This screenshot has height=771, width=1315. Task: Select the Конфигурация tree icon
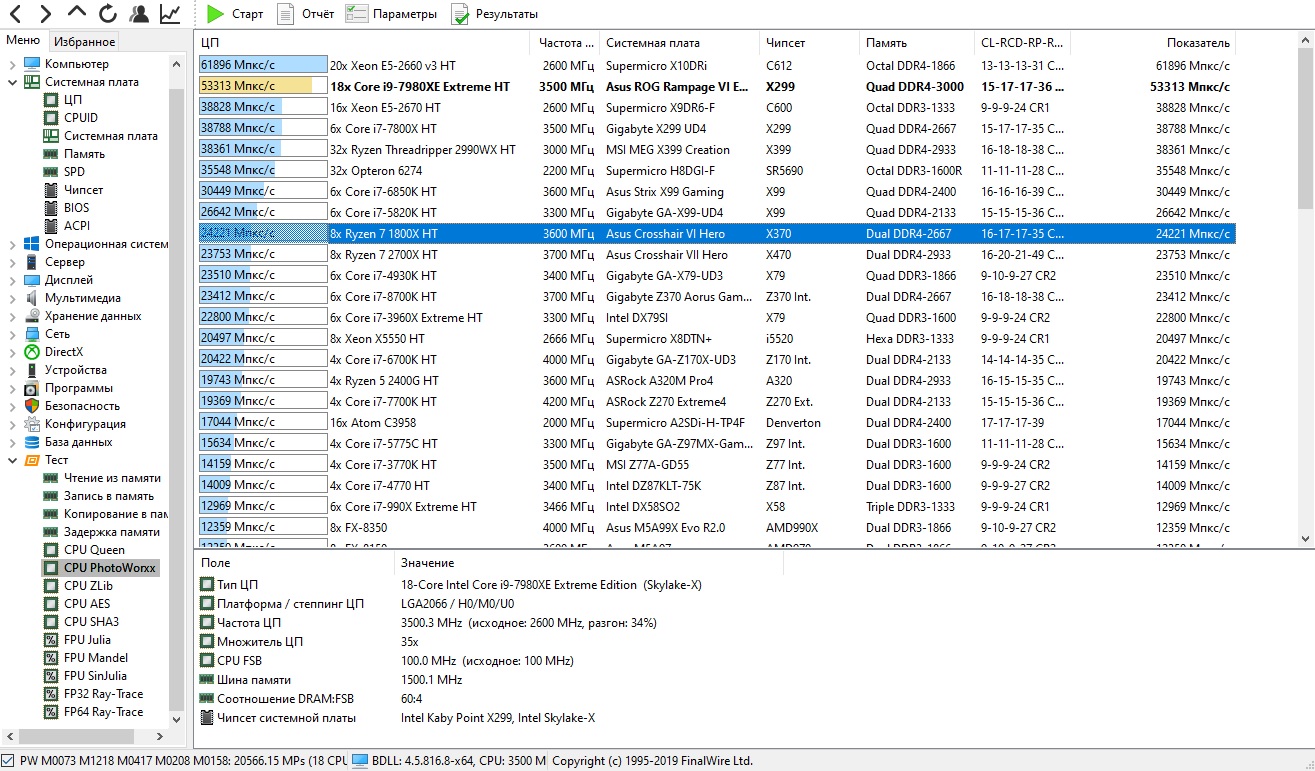(x=31, y=424)
